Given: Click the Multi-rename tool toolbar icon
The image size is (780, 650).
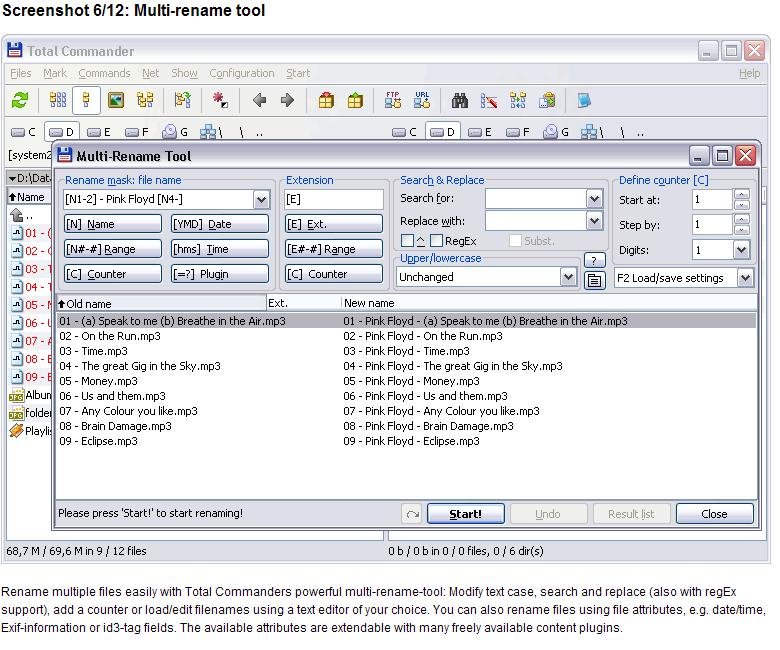Looking at the screenshot, I should pos(488,101).
